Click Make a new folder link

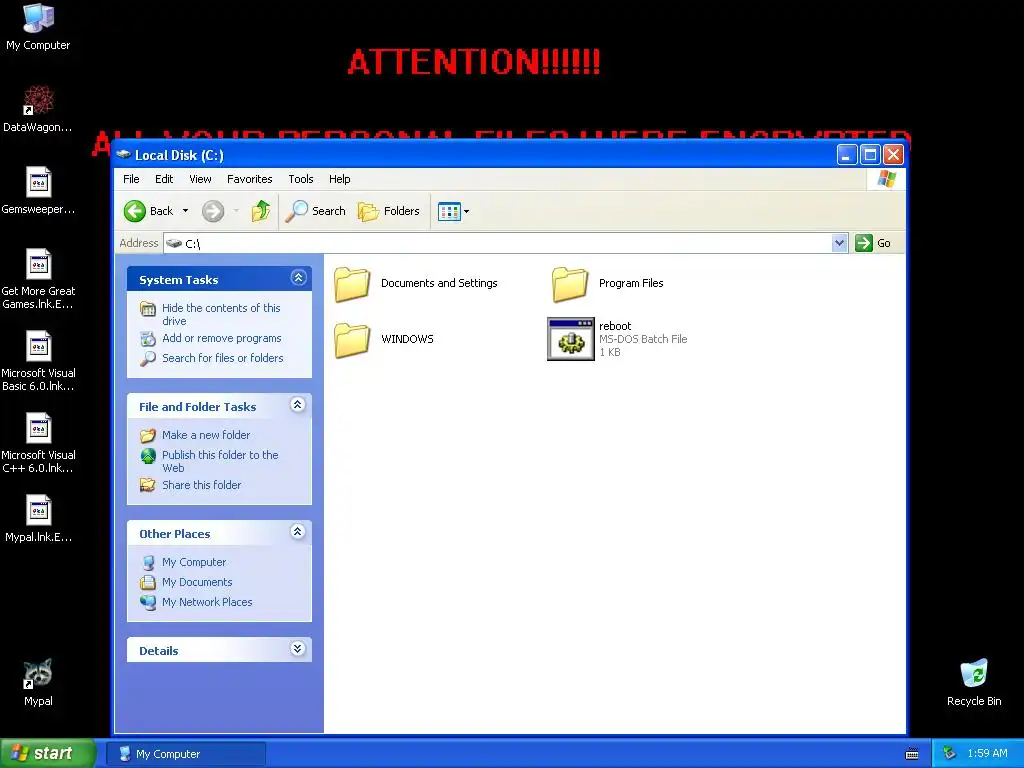coord(206,435)
